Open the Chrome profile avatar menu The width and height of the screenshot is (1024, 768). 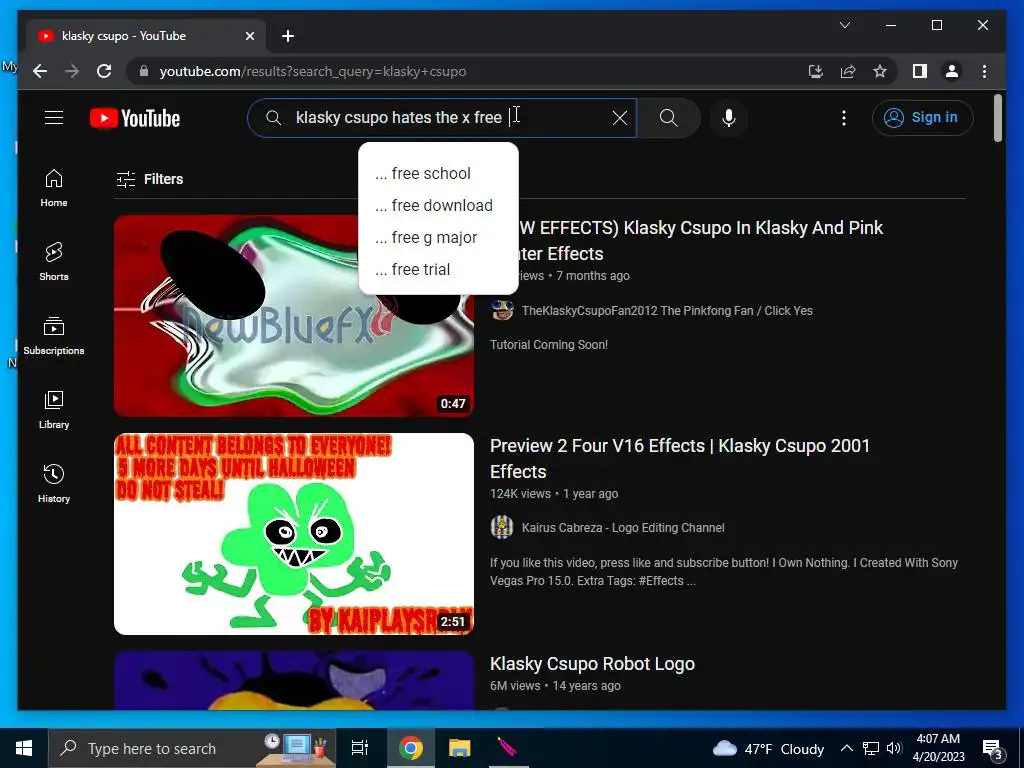952,71
